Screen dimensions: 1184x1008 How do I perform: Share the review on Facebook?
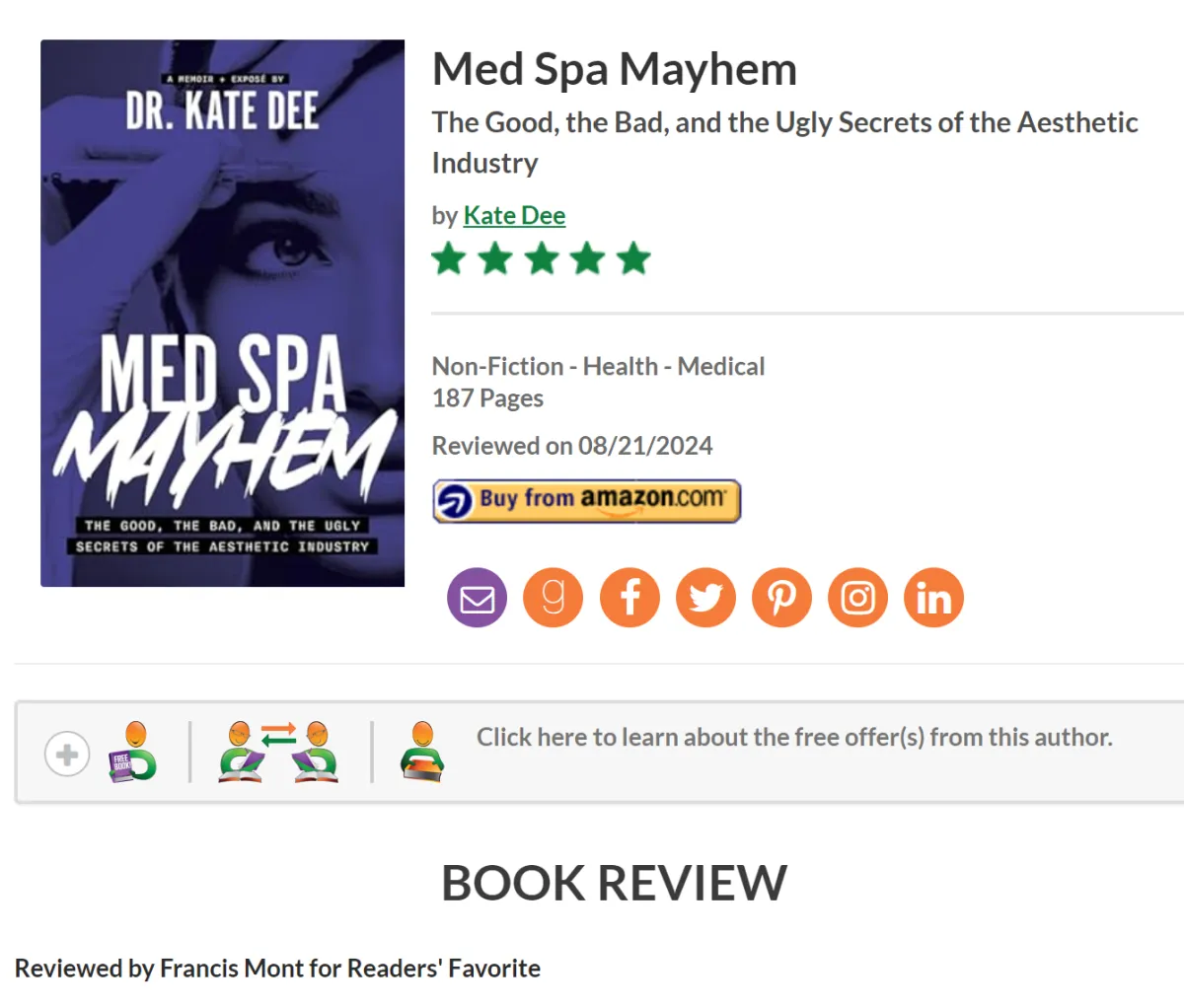click(629, 598)
